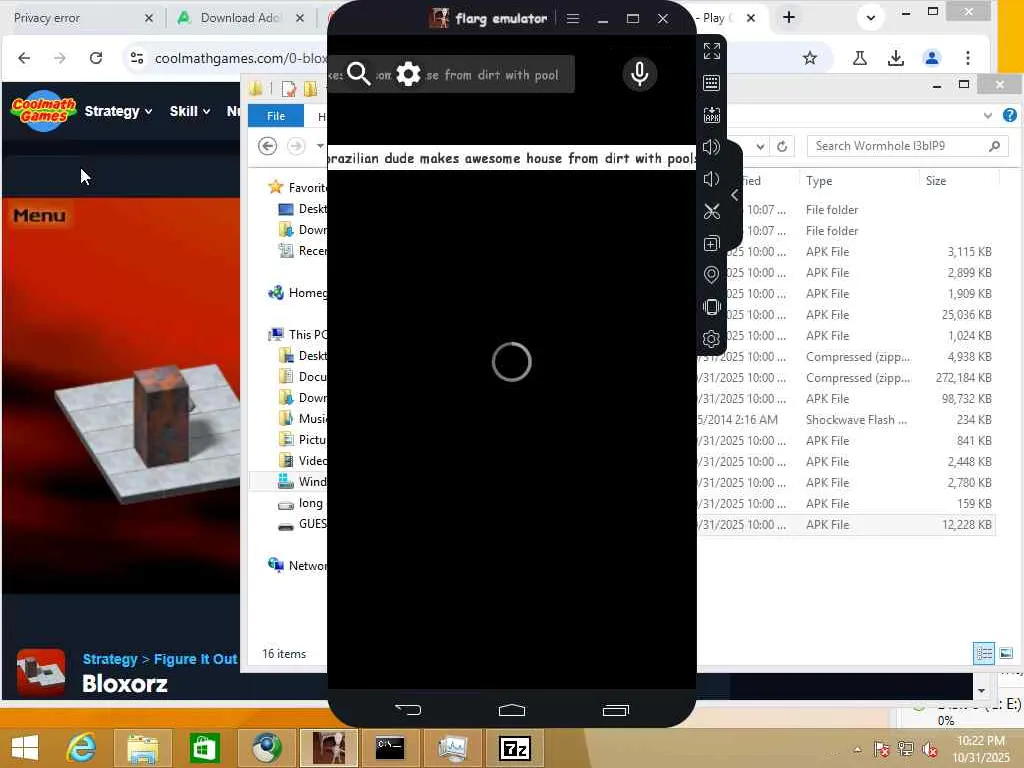
Task: Expand the Strategy menu on Coolmath
Action: click(x=118, y=111)
